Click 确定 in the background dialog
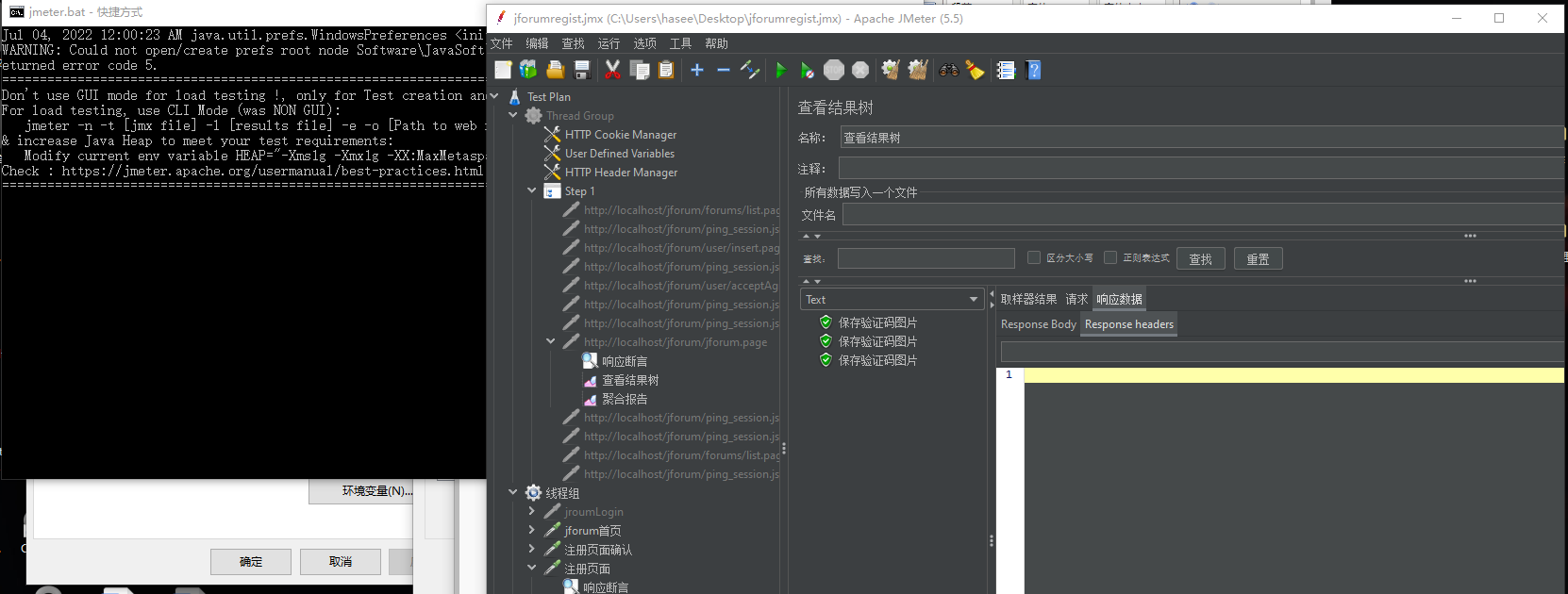The height and width of the screenshot is (594, 1568). [x=251, y=562]
